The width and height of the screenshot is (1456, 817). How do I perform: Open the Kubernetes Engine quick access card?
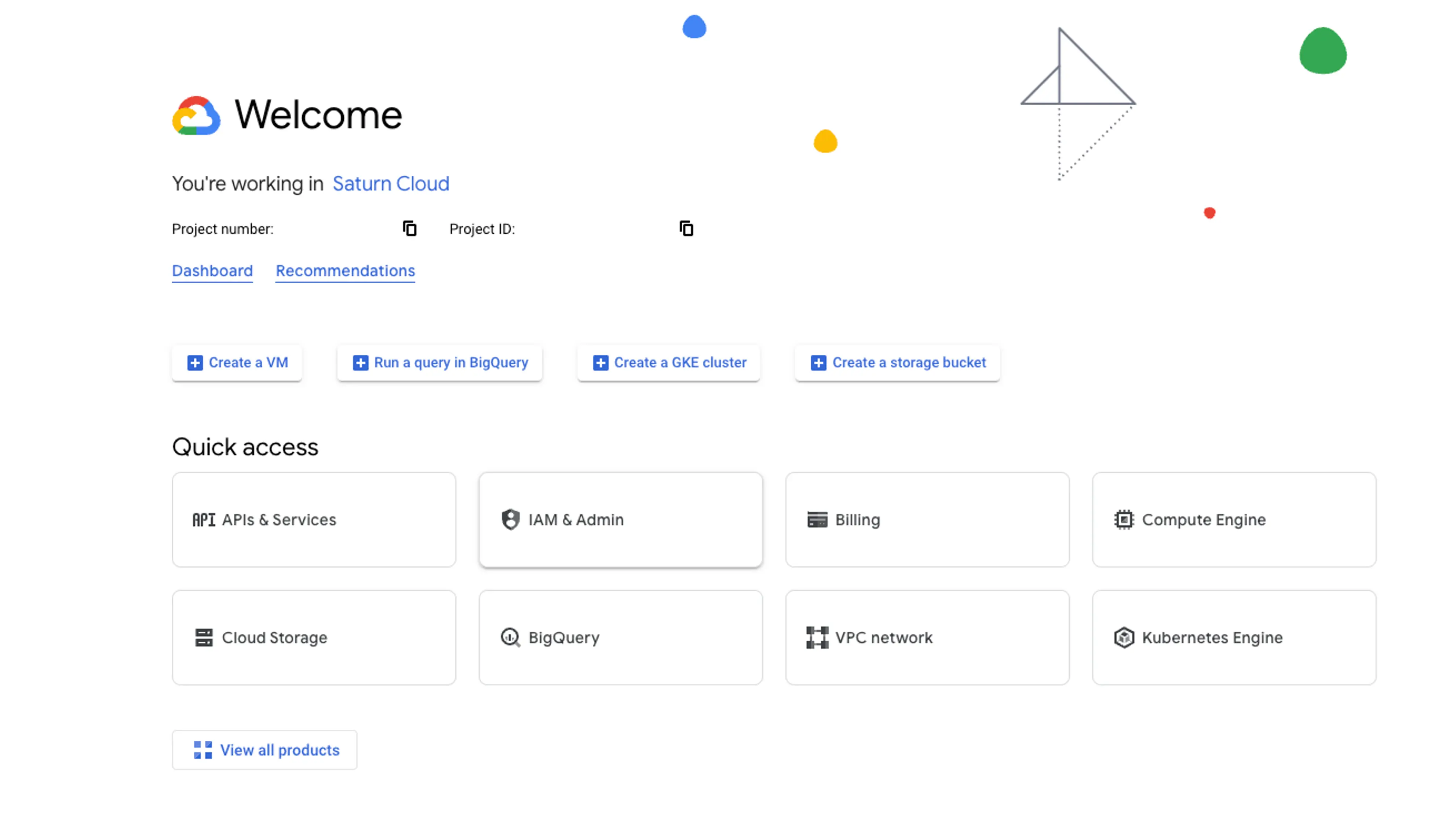tap(1234, 638)
